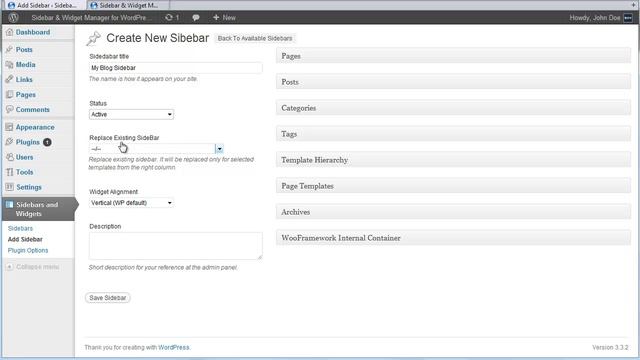The height and width of the screenshot is (360, 640).
Task: Click the Tools icon in the menu
Action: (x=9, y=172)
